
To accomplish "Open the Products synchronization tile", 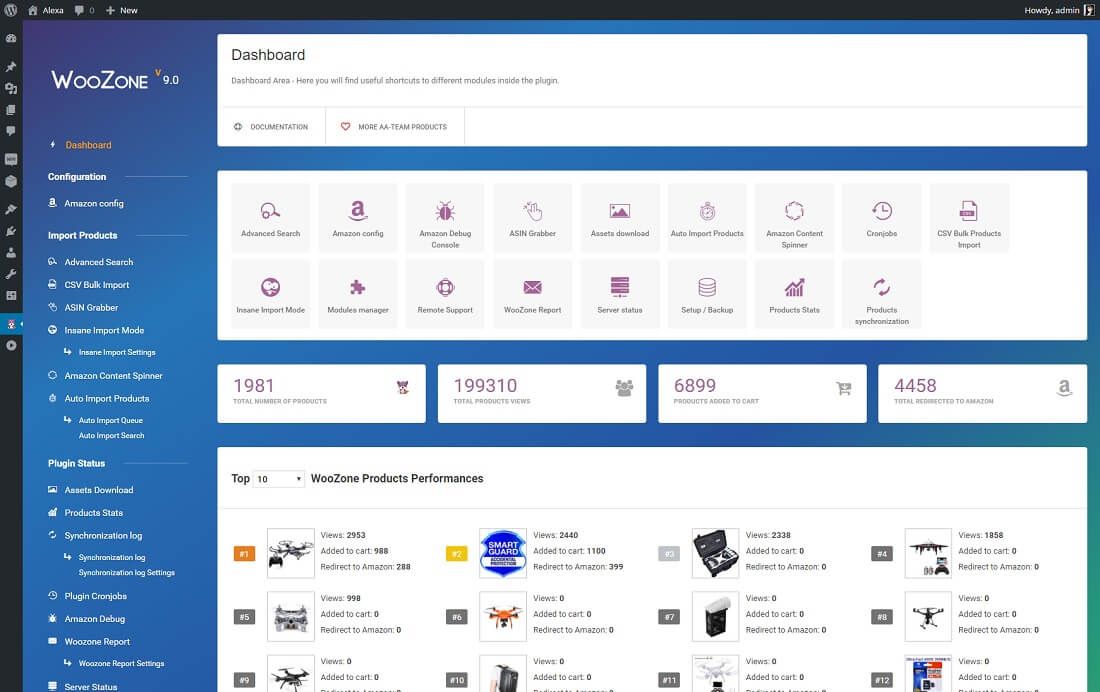I will 881,295.
